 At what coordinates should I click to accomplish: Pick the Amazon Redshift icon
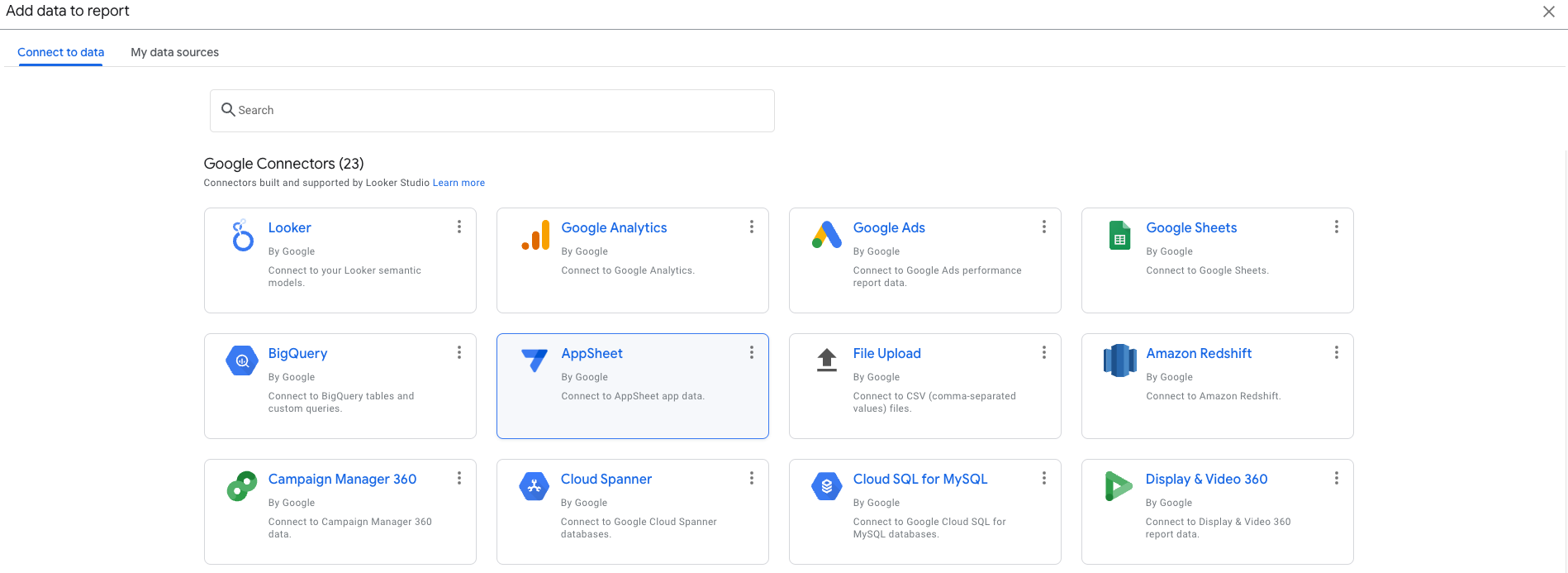1119,361
